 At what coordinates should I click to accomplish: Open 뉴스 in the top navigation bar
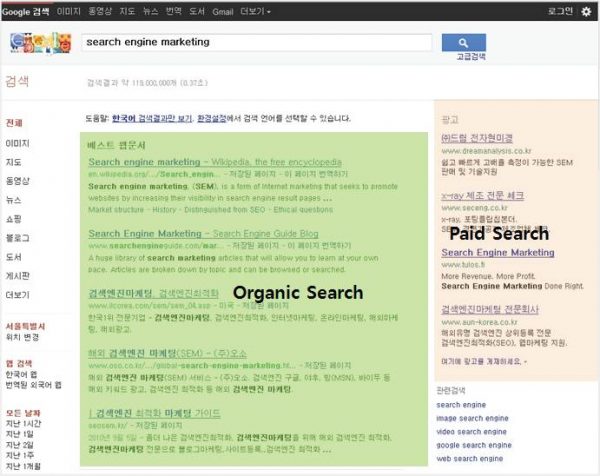[150, 11]
